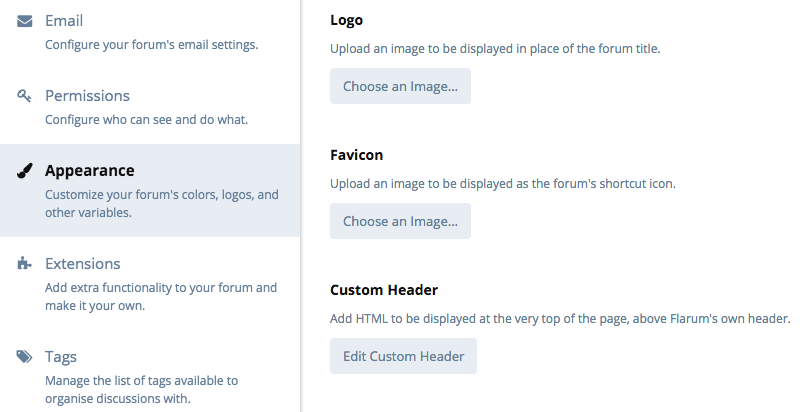Click the Custom Header section heading
This screenshot has width=806, height=412.
pyautogui.click(x=384, y=290)
